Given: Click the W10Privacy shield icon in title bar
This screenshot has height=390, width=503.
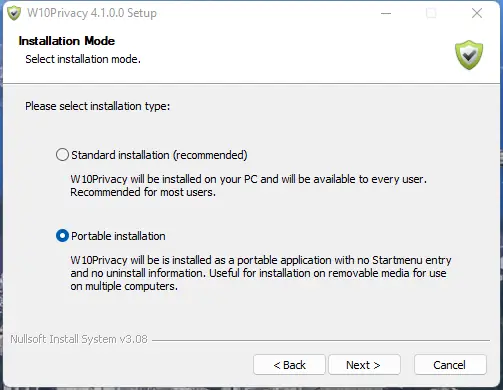Looking at the screenshot, I should click(14, 13).
